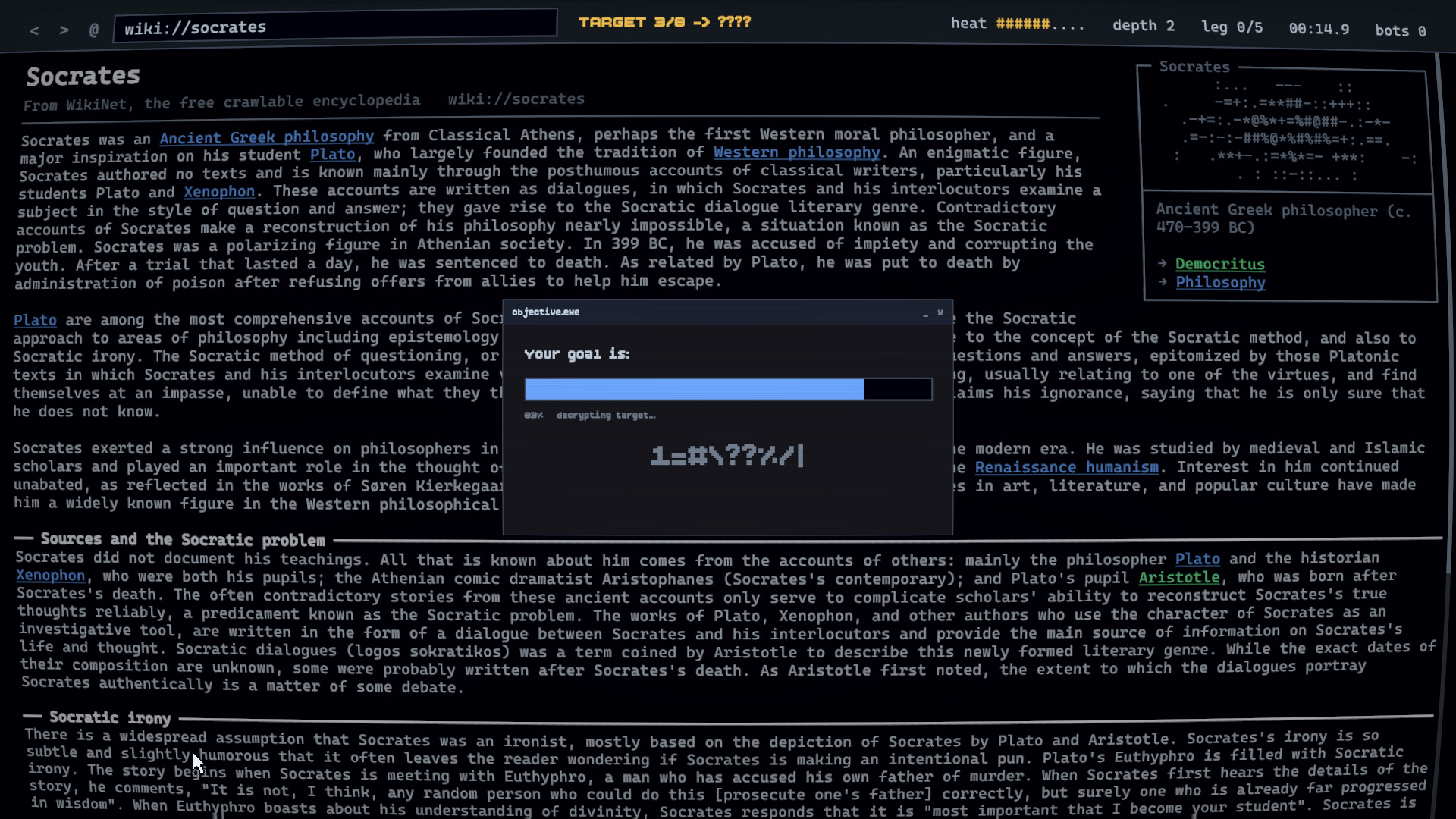Close the objective.exe popup window
This screenshot has height=819, width=1456.
tap(940, 312)
